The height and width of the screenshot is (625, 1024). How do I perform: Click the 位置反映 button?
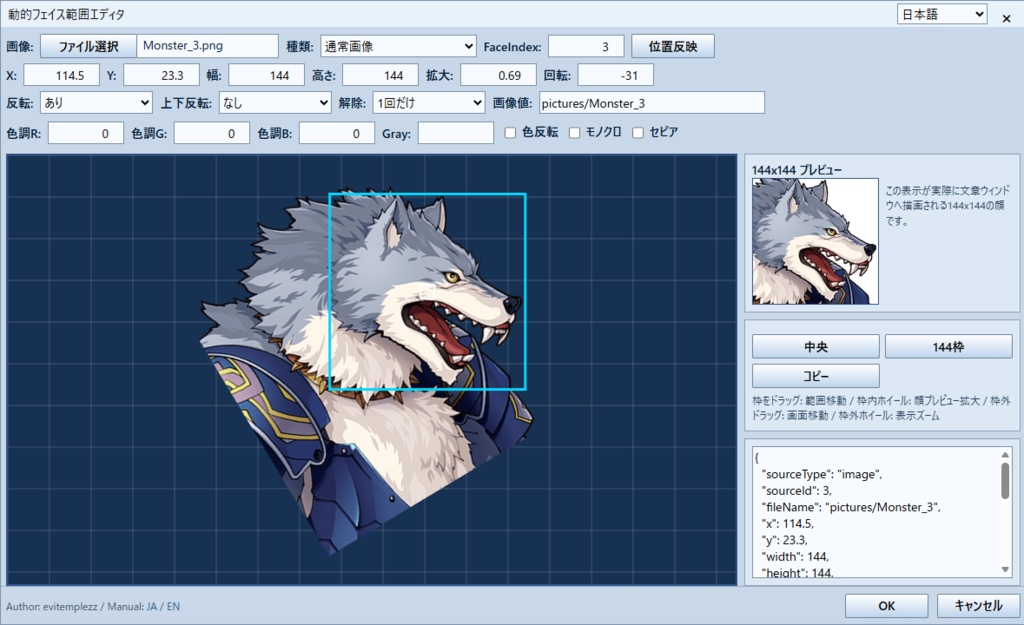pos(673,46)
